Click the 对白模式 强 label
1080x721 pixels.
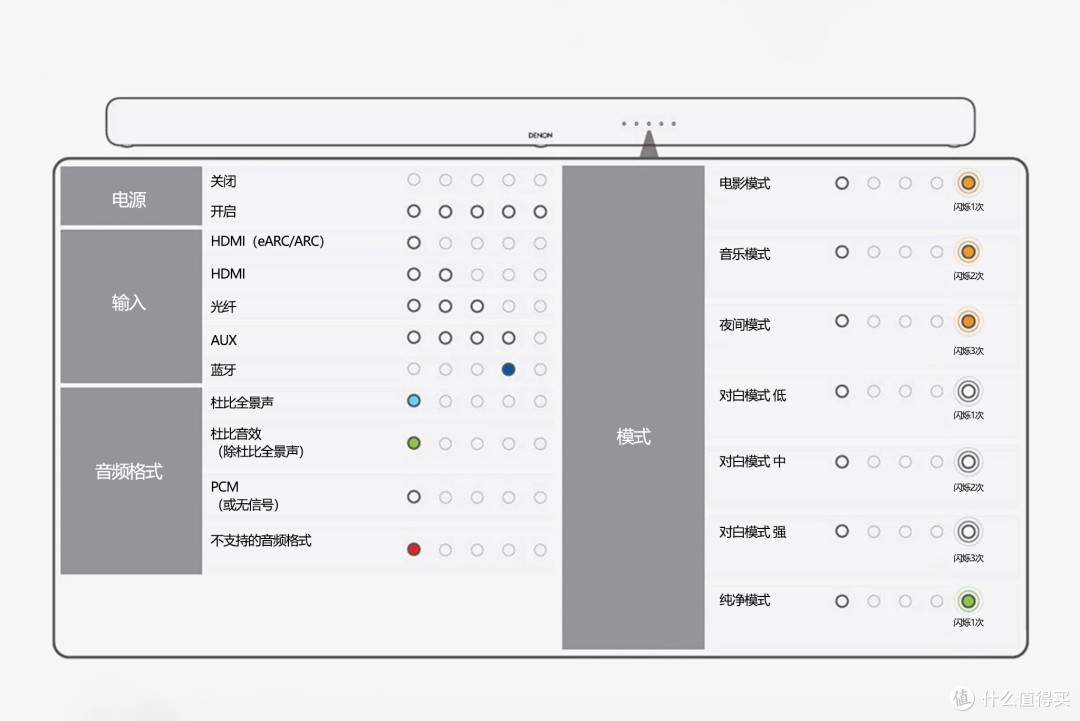click(x=752, y=532)
